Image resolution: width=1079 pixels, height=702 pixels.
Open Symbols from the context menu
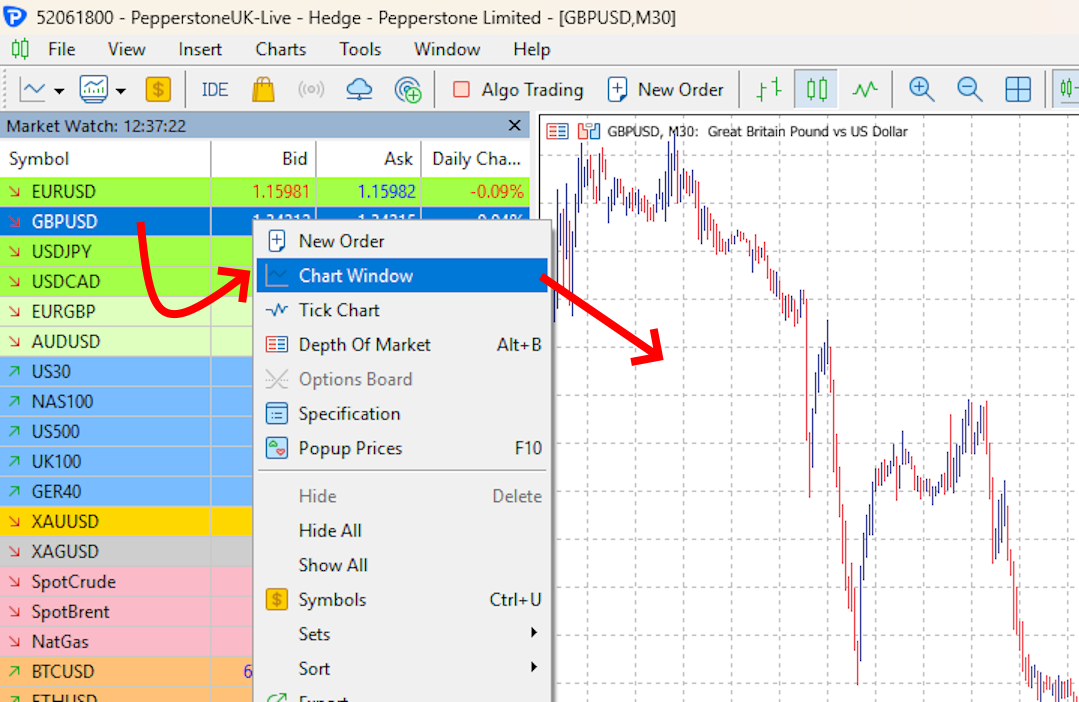coord(403,599)
